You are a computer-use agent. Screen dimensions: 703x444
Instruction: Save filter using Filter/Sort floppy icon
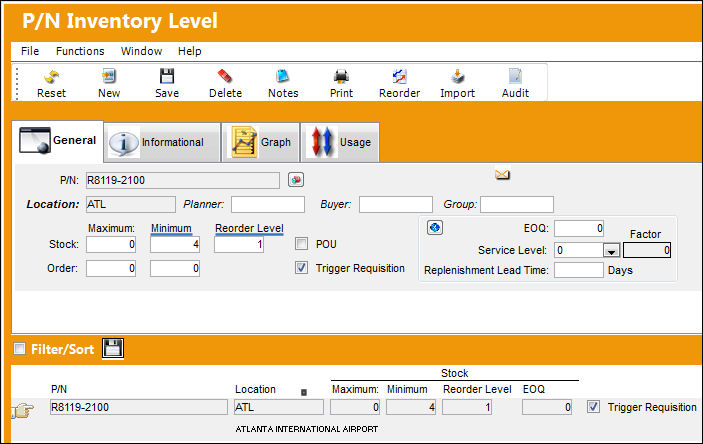[113, 348]
